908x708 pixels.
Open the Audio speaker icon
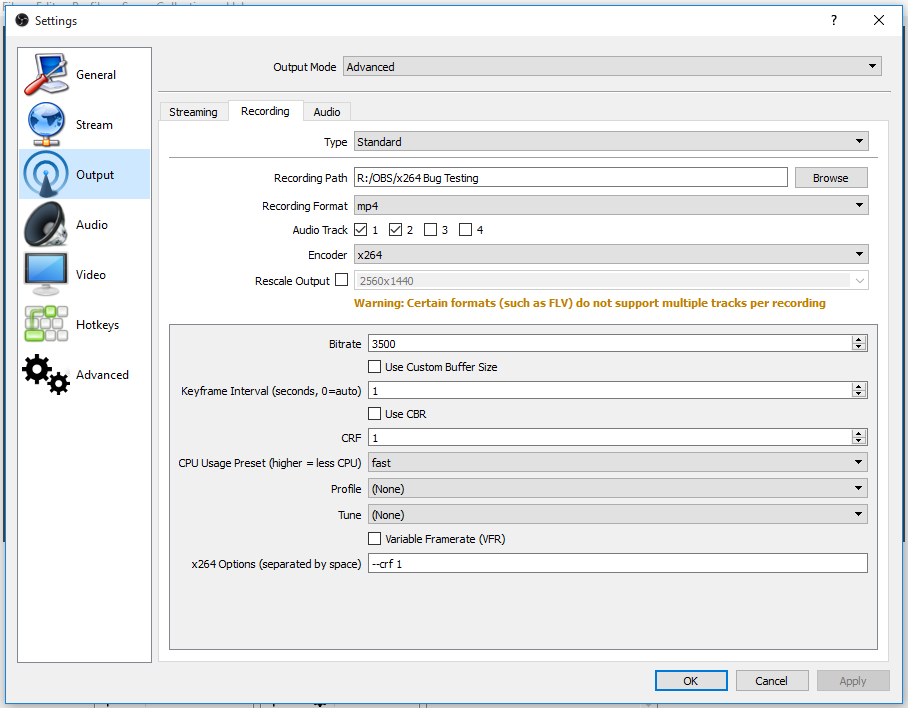click(x=46, y=224)
